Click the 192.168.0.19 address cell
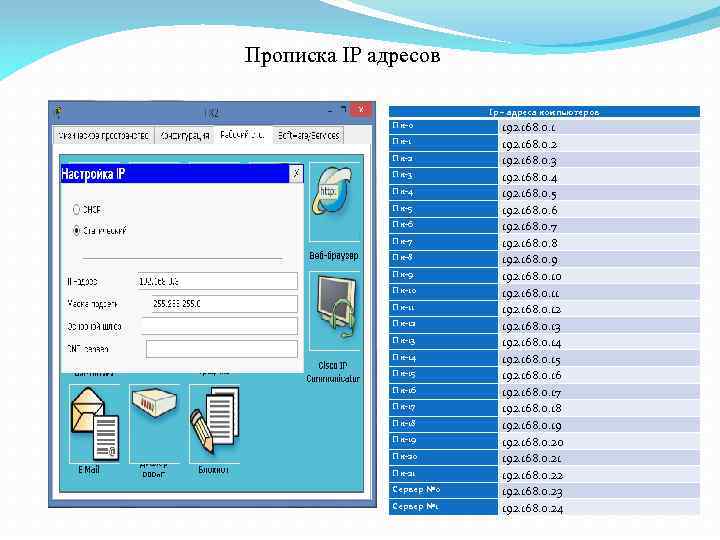Image resolution: width=720 pixels, height=540 pixels. pos(599,425)
